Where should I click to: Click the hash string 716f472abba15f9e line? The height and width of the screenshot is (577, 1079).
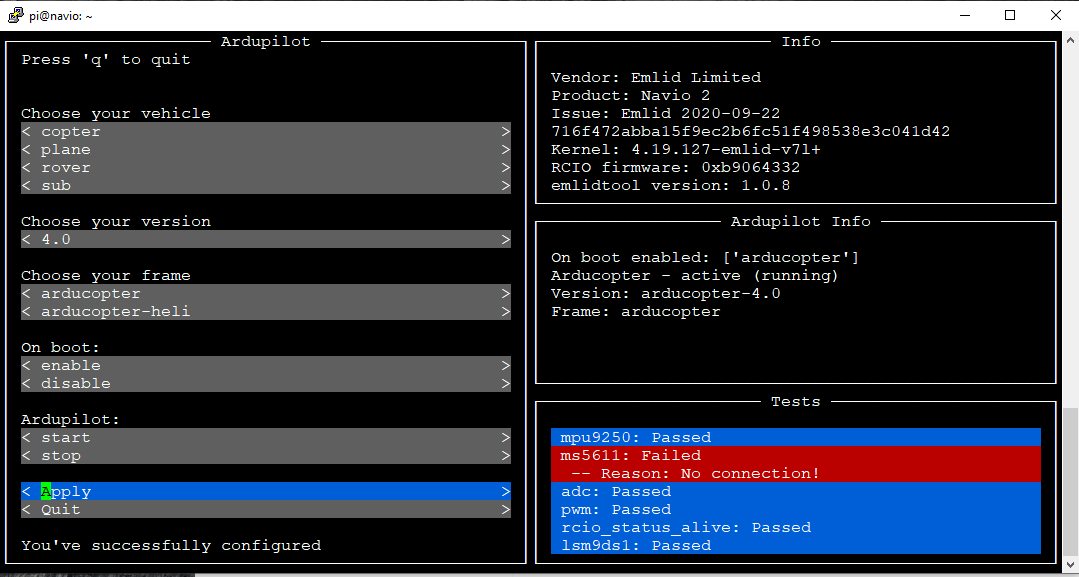coord(750,131)
